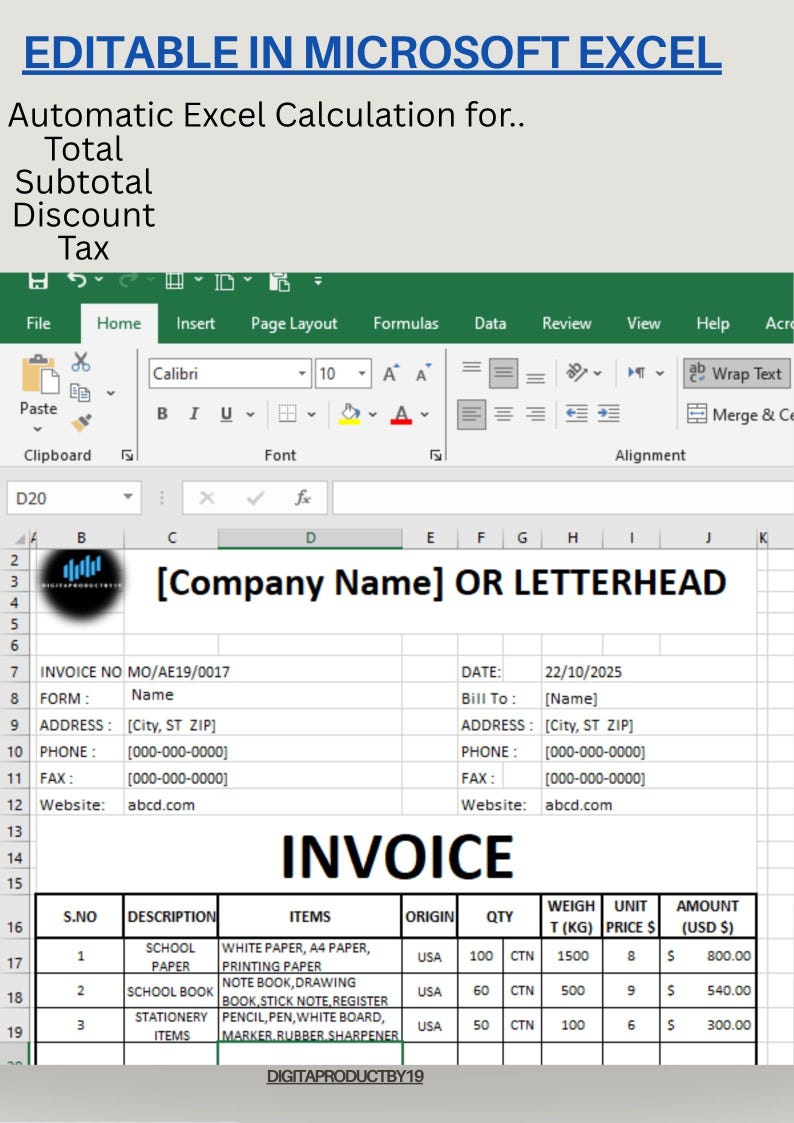This screenshot has height=1123, width=794.
Task: Open the underline style dropdown arrow
Action: [251, 415]
